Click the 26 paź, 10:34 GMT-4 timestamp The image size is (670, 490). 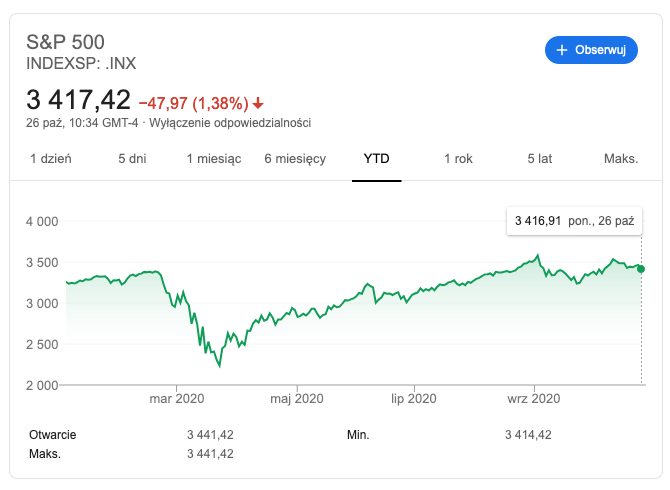pyautogui.click(x=82, y=123)
